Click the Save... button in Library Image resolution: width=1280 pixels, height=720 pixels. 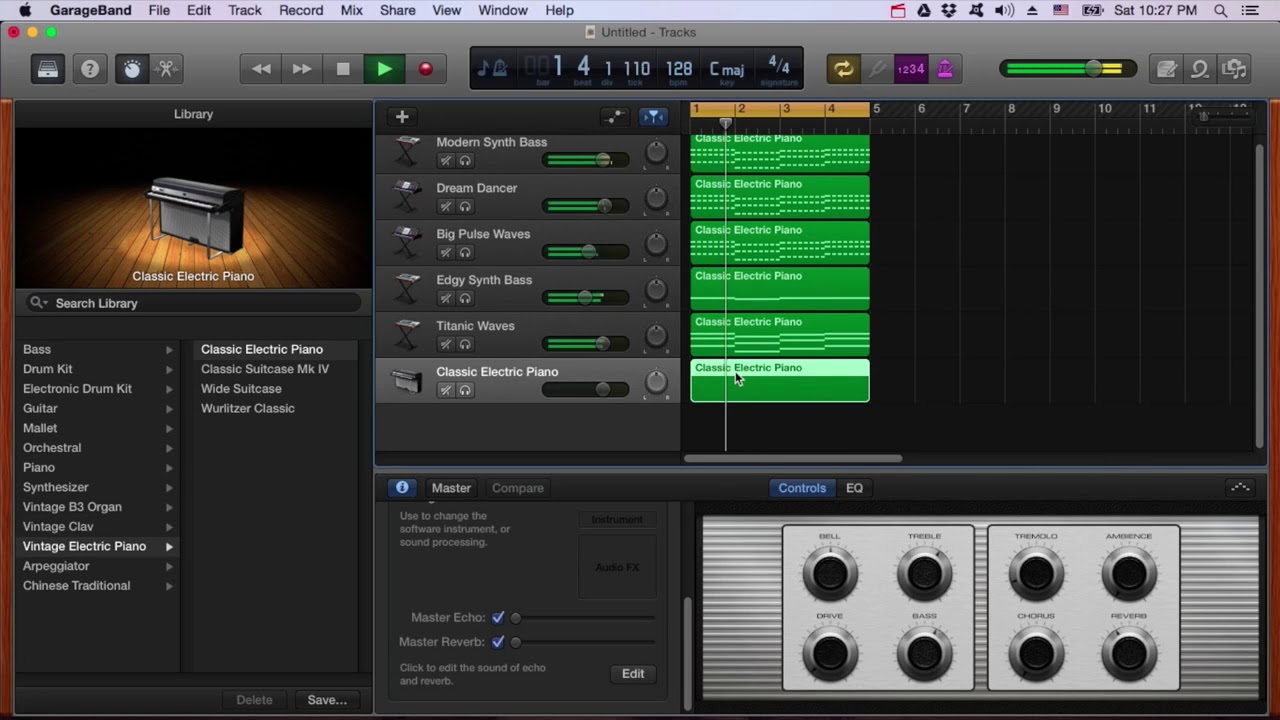click(x=327, y=700)
